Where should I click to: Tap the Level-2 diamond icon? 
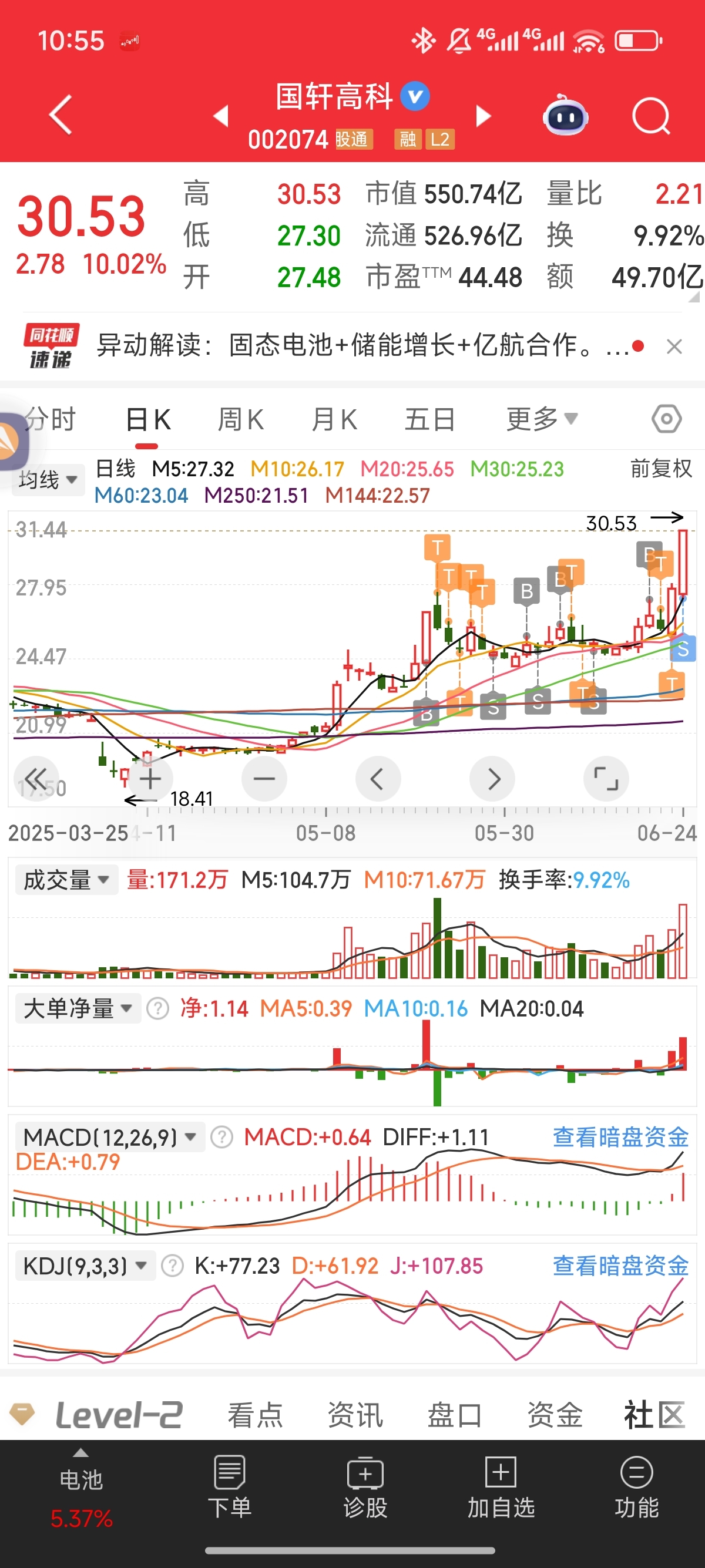click(22, 1414)
